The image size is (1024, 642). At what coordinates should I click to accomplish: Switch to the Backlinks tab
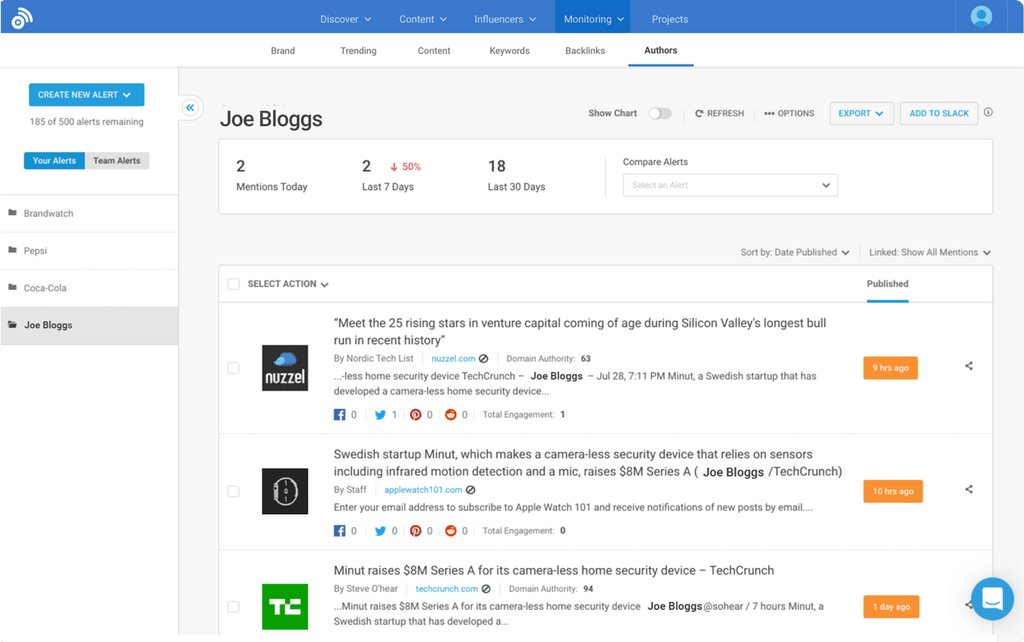[585, 50]
